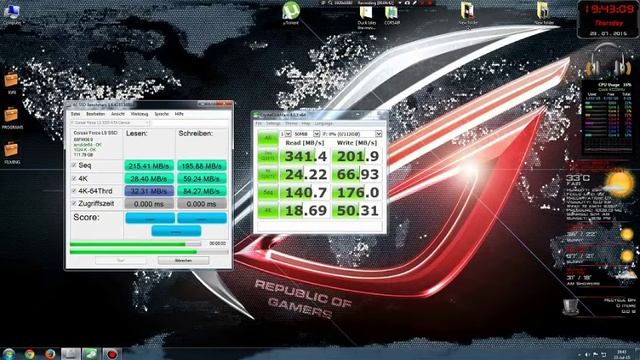Click the 176.0 write value in CrystalDiskMark
This screenshot has height=360, width=640.
(357, 192)
